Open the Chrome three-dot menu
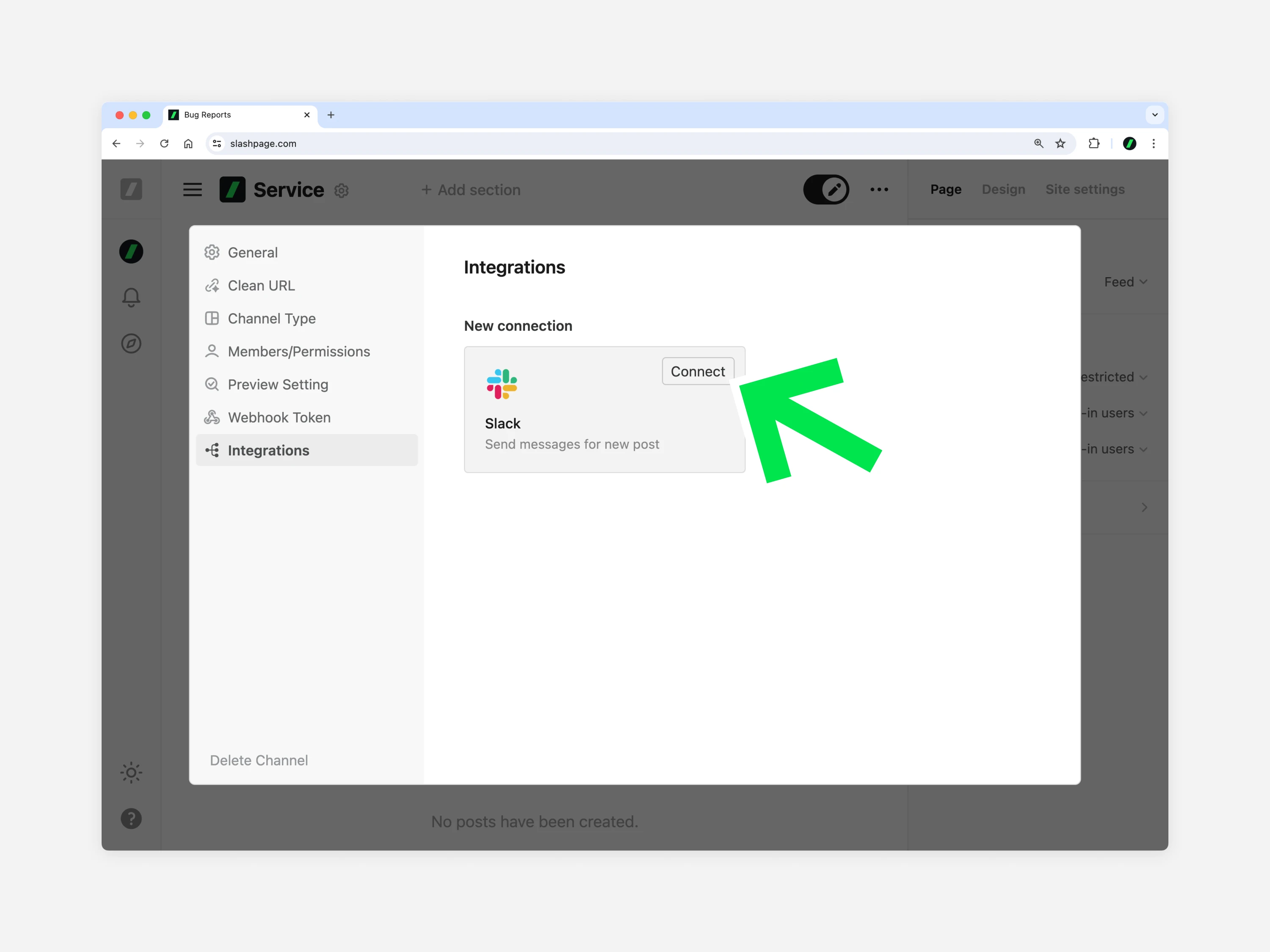The width and height of the screenshot is (1270, 952). [1154, 143]
